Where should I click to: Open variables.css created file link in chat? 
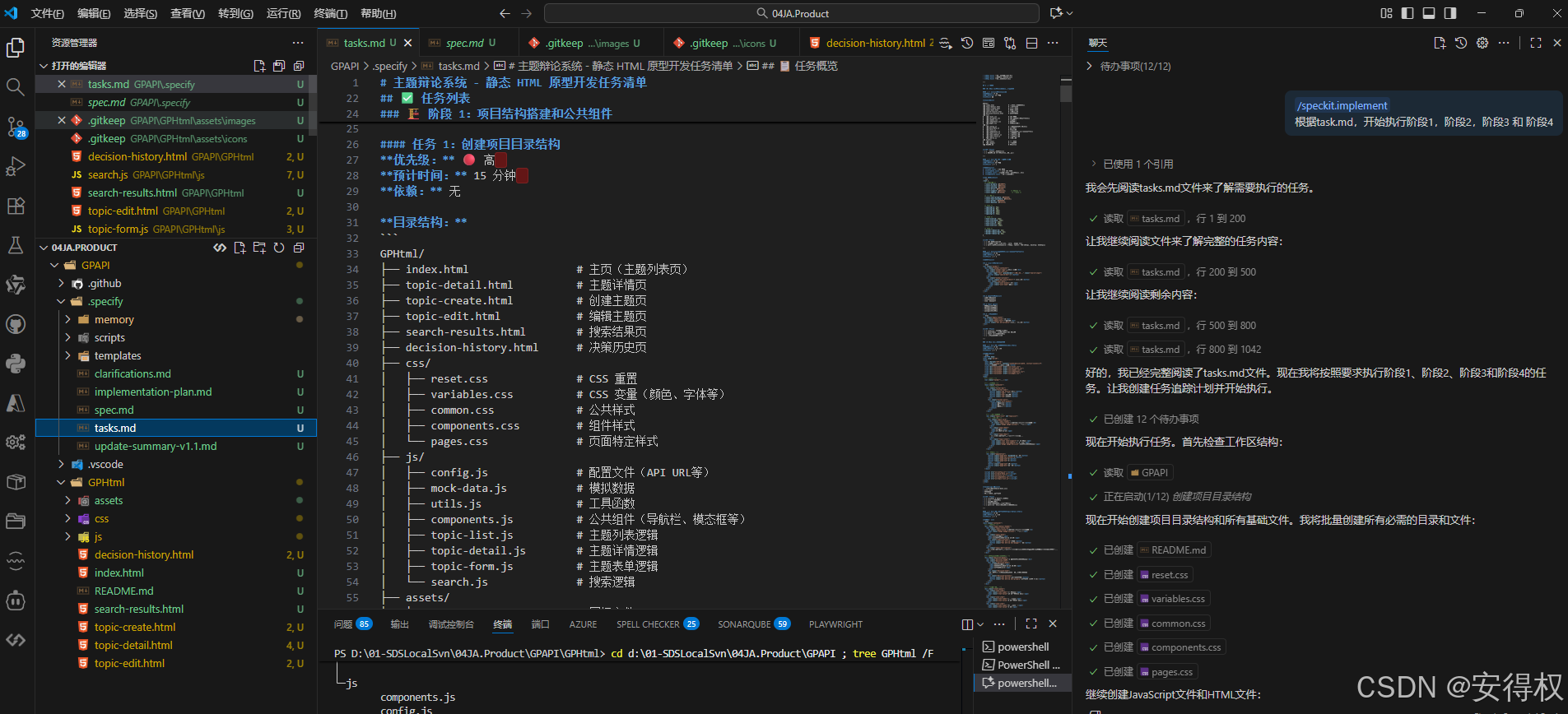tap(1172, 599)
